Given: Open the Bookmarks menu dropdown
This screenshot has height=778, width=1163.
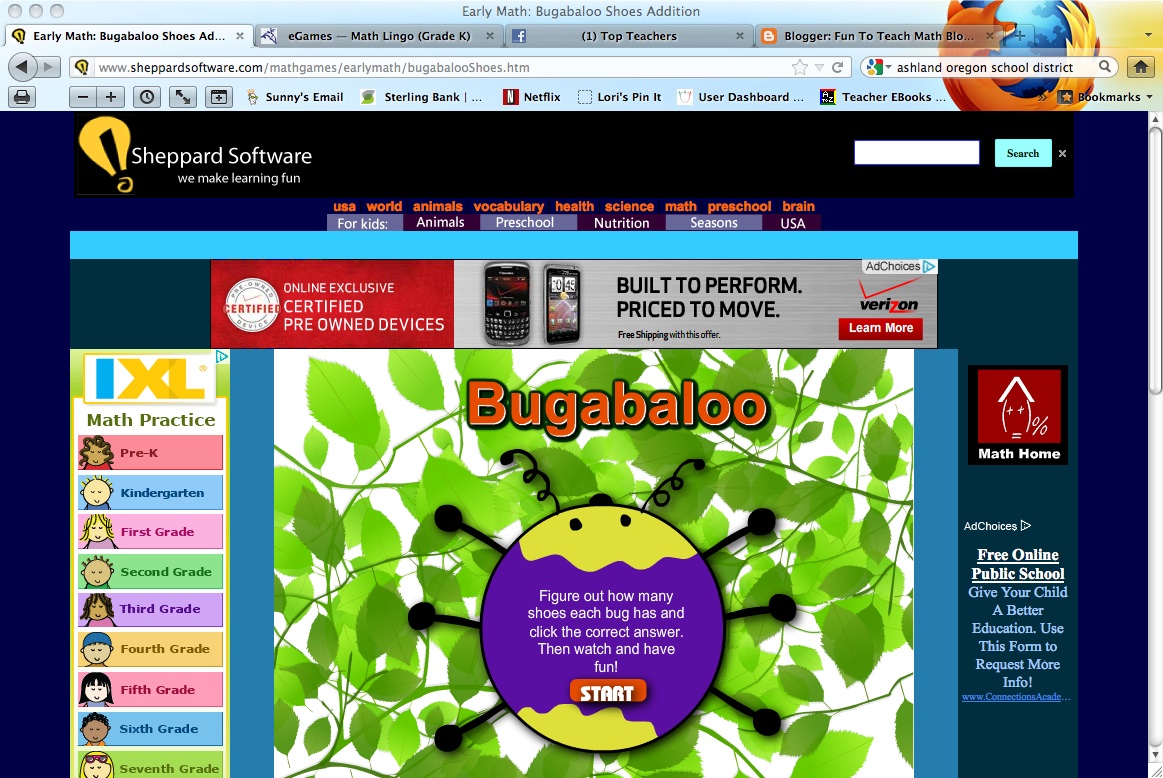Looking at the screenshot, I should [x=1106, y=96].
